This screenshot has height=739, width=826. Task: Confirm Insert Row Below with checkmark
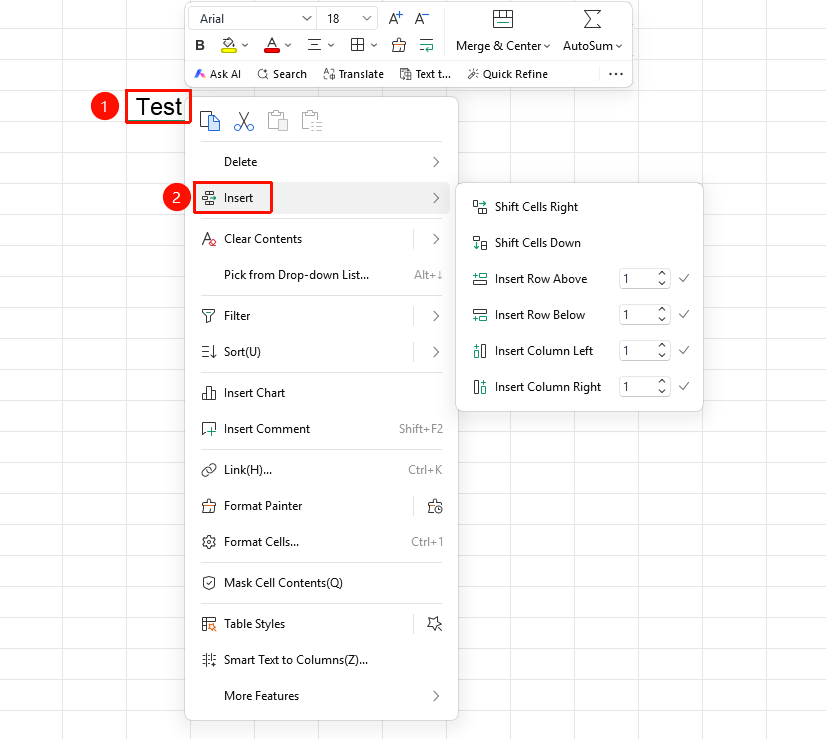[684, 314]
